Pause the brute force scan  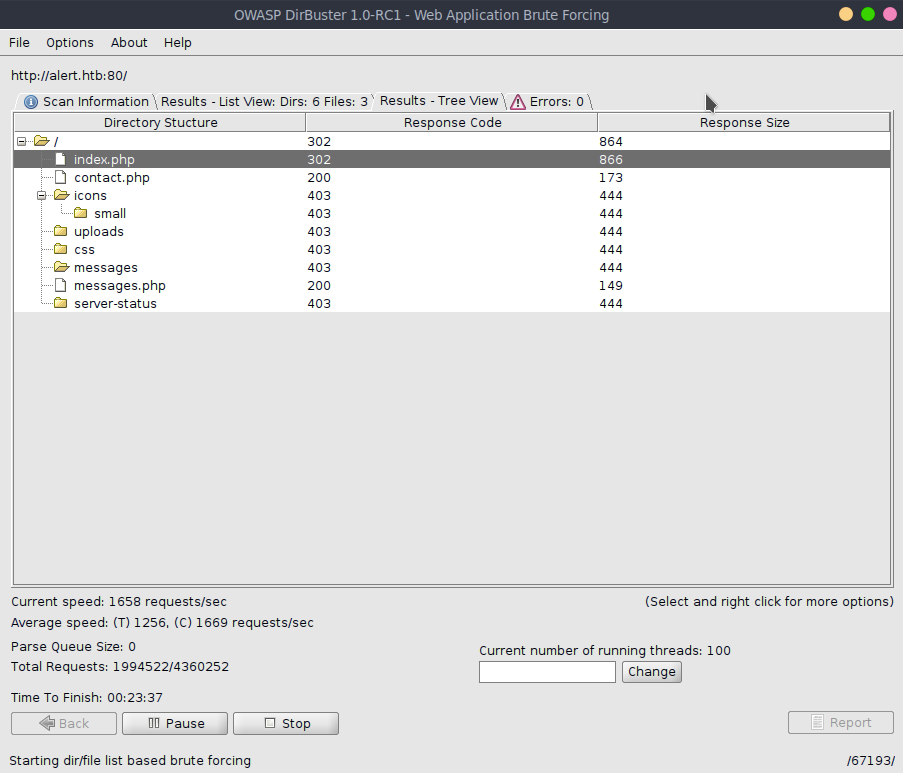(175, 723)
